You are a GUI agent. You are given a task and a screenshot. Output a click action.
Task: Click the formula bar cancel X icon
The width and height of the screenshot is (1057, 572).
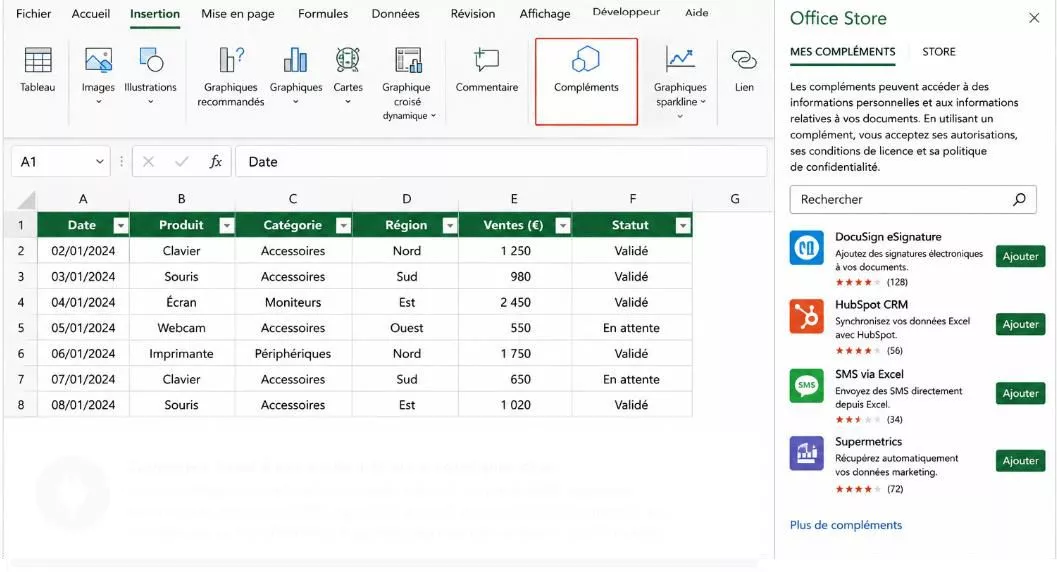tap(148, 162)
